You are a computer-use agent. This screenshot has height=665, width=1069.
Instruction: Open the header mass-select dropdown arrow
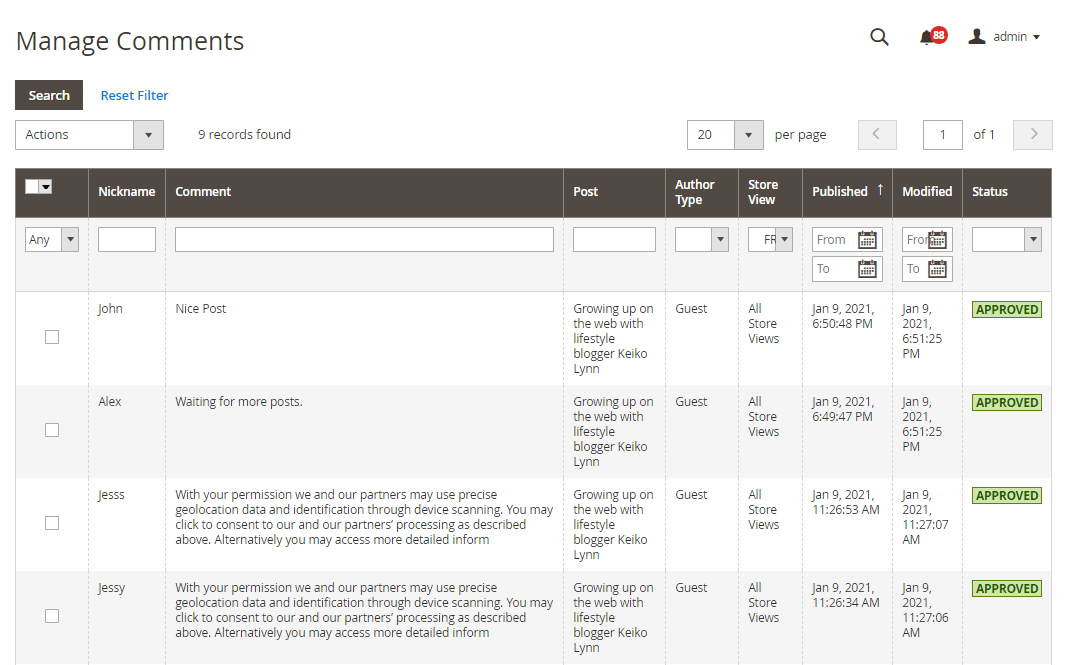click(x=46, y=186)
